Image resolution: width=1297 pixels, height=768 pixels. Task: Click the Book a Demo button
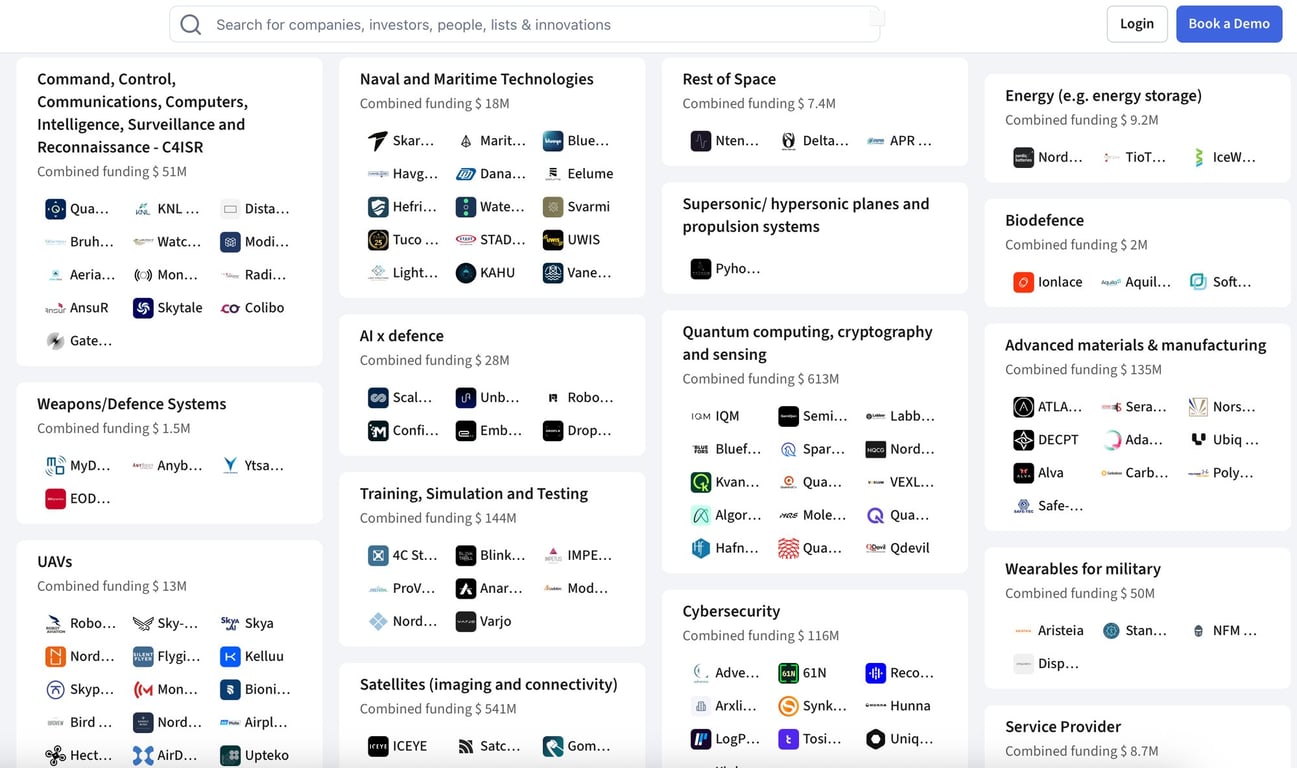tap(1229, 24)
